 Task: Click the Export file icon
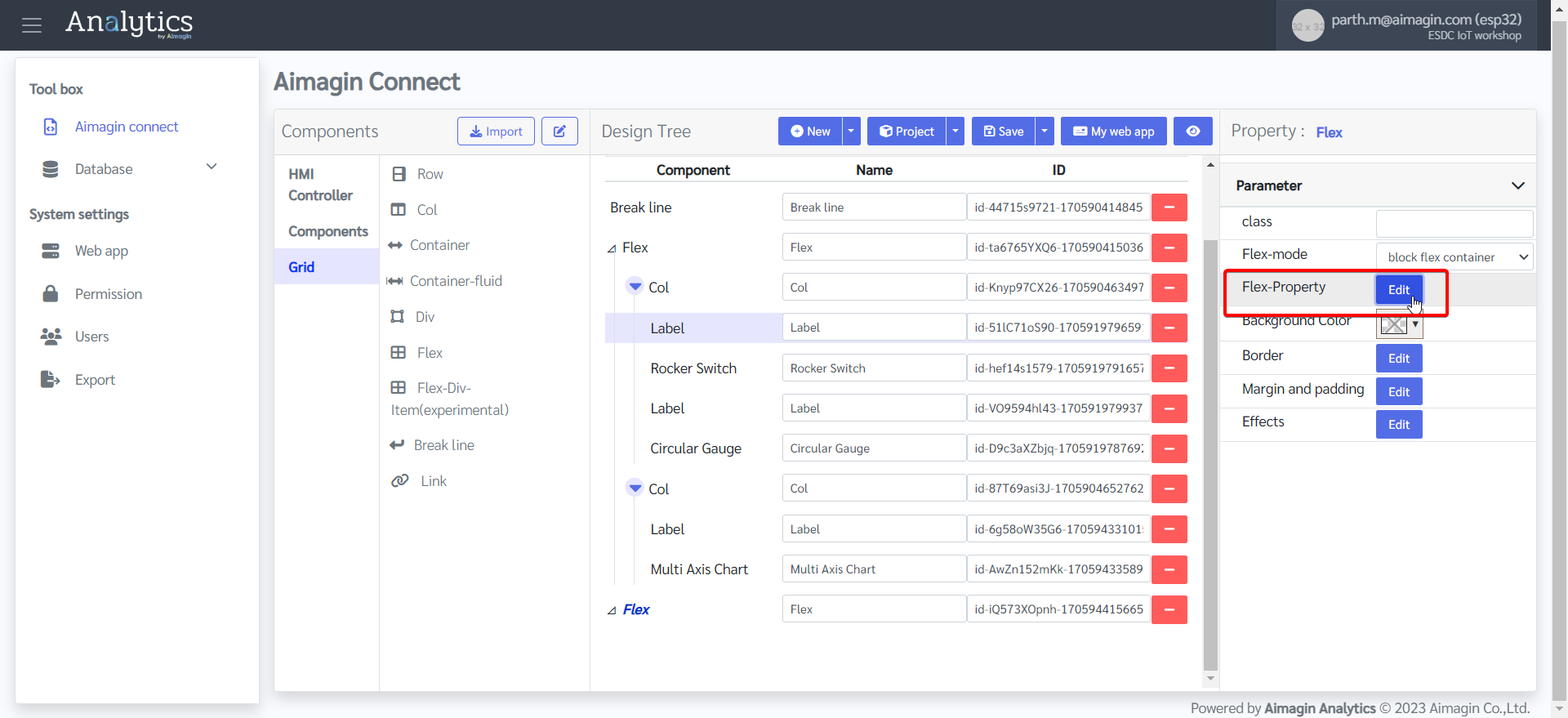(51, 379)
